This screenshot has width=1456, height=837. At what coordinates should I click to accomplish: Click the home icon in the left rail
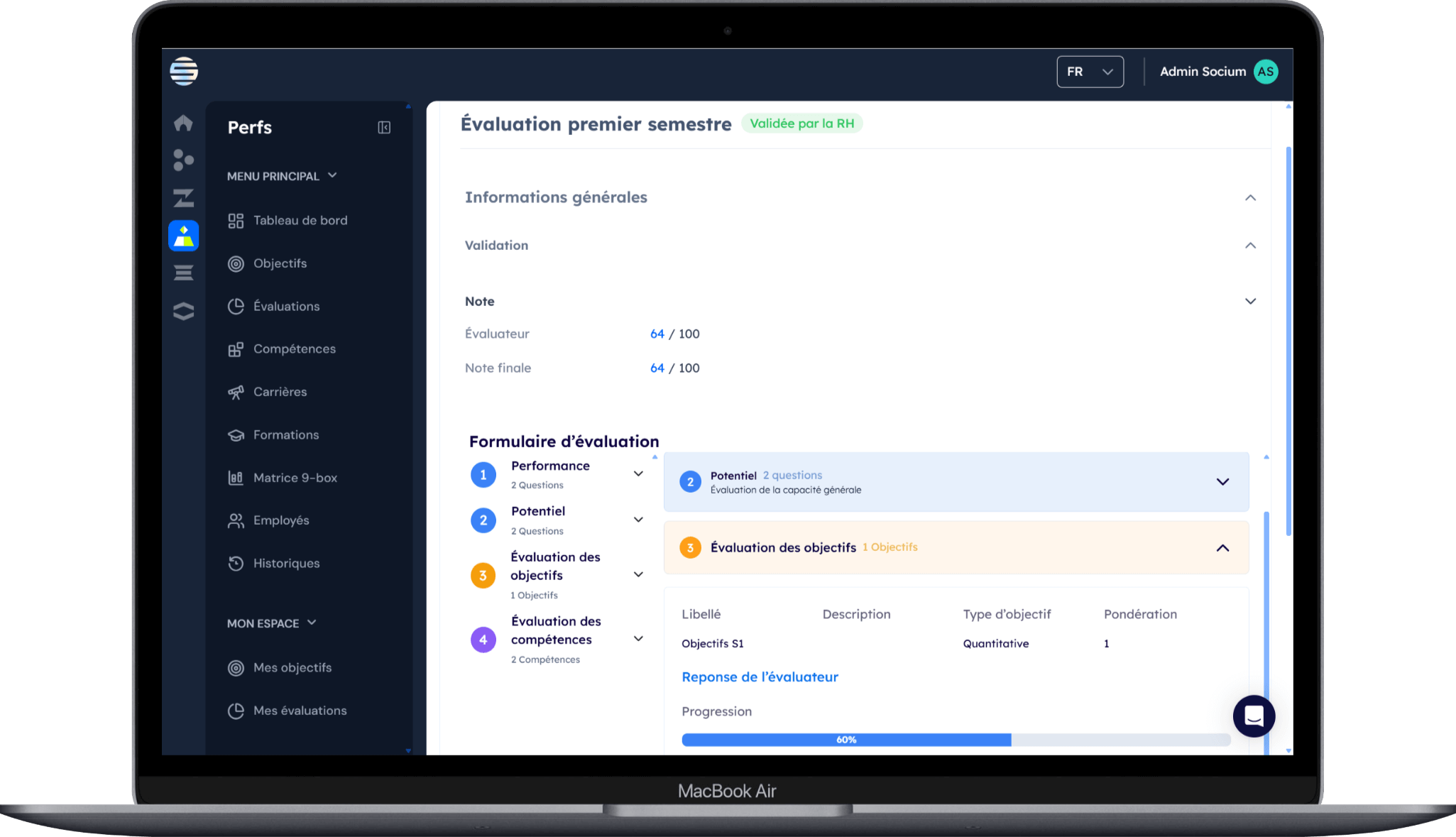(183, 123)
